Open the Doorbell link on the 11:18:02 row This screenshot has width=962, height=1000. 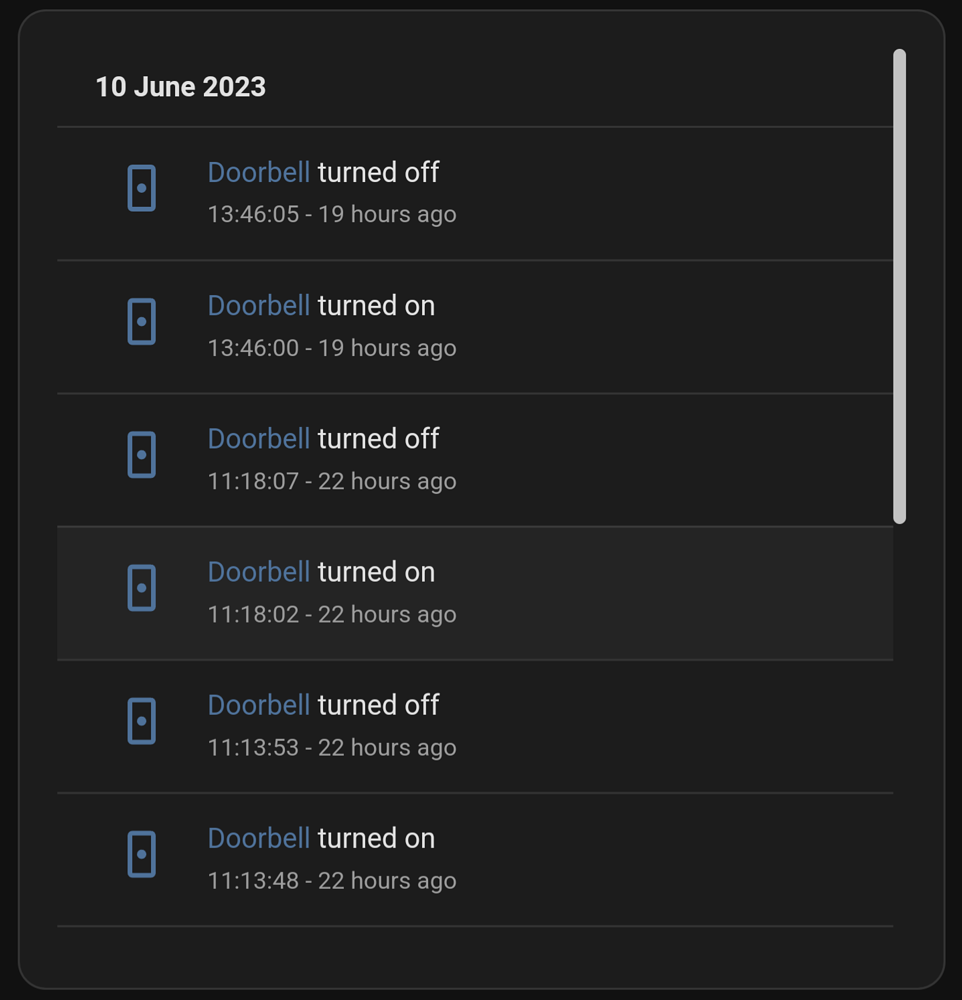[x=258, y=571]
